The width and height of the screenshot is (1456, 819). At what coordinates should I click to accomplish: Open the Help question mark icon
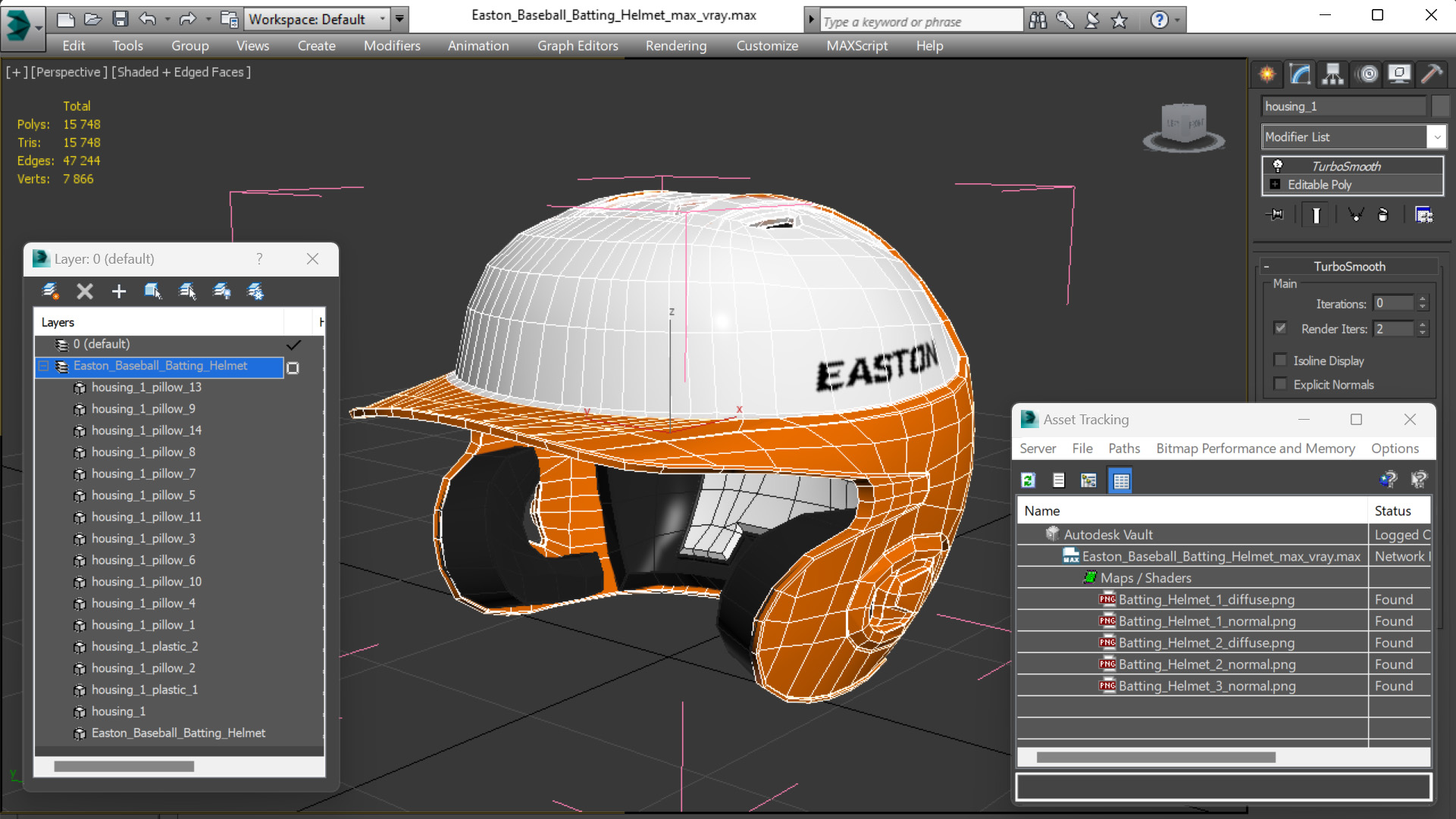pos(1159,20)
